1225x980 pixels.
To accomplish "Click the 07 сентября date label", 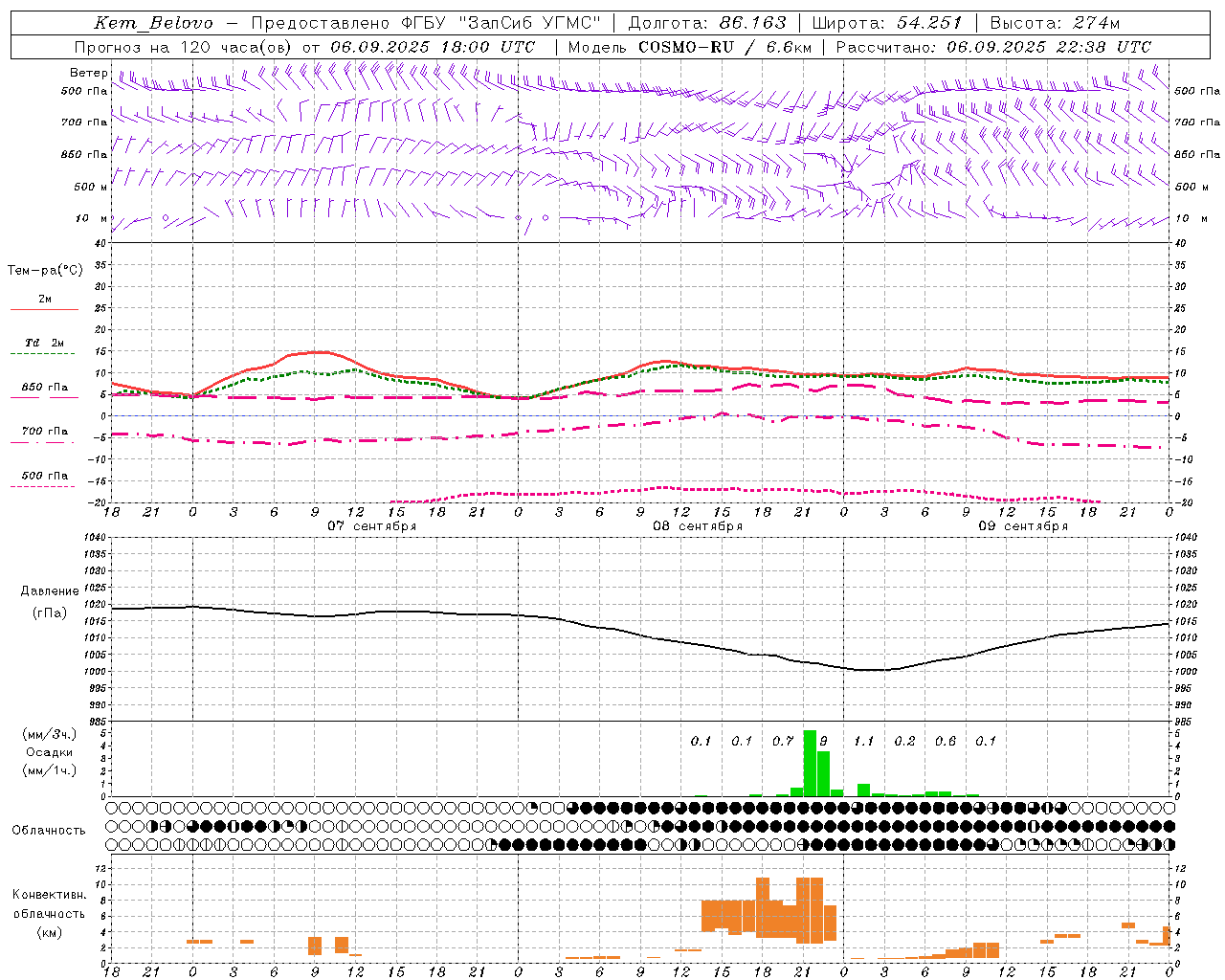I will pyautogui.click(x=371, y=526).
